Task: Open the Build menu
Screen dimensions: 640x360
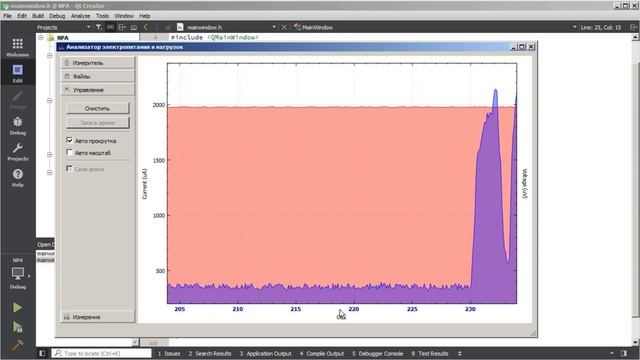Action: [x=38, y=16]
